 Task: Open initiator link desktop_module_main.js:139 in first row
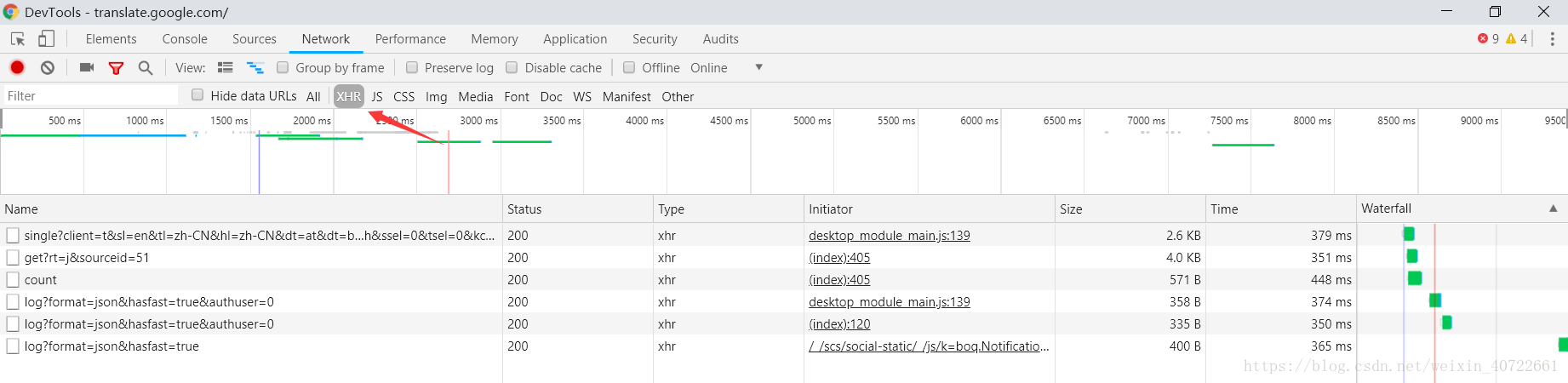point(890,236)
